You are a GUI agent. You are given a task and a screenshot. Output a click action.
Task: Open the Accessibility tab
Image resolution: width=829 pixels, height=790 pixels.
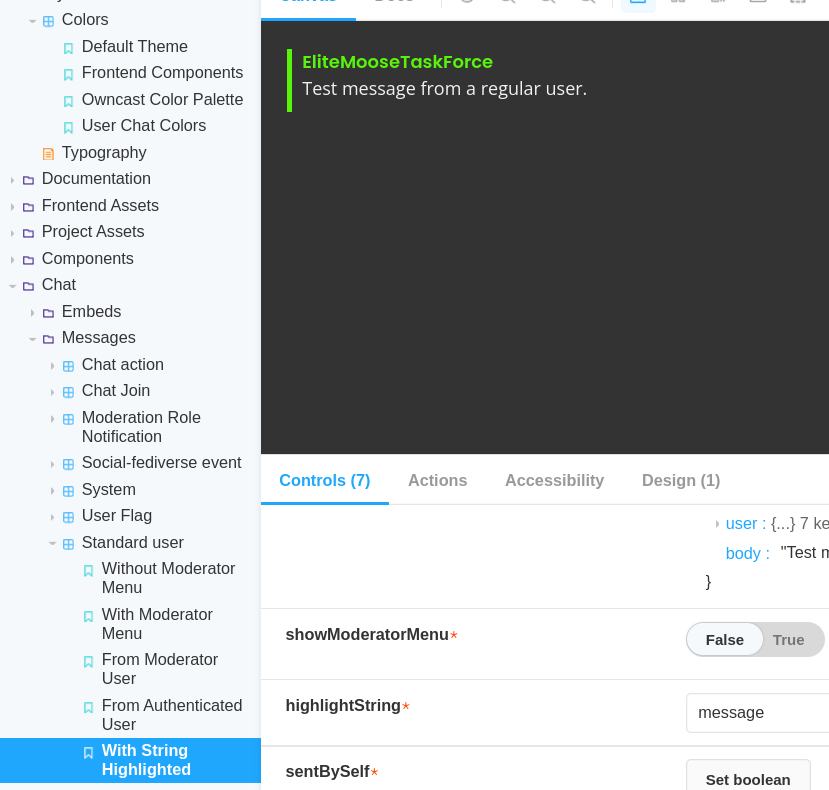point(554,480)
